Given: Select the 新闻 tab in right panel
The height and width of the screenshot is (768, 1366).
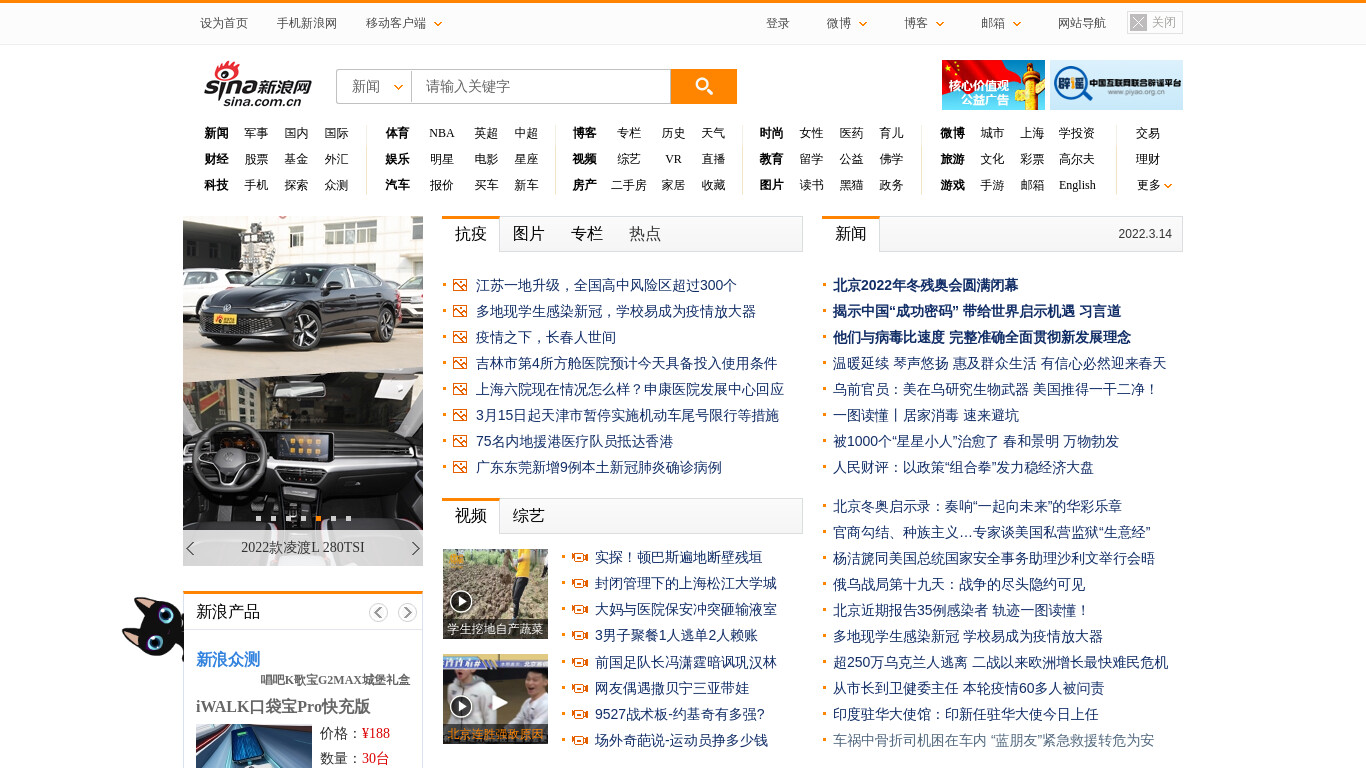Looking at the screenshot, I should pos(851,234).
